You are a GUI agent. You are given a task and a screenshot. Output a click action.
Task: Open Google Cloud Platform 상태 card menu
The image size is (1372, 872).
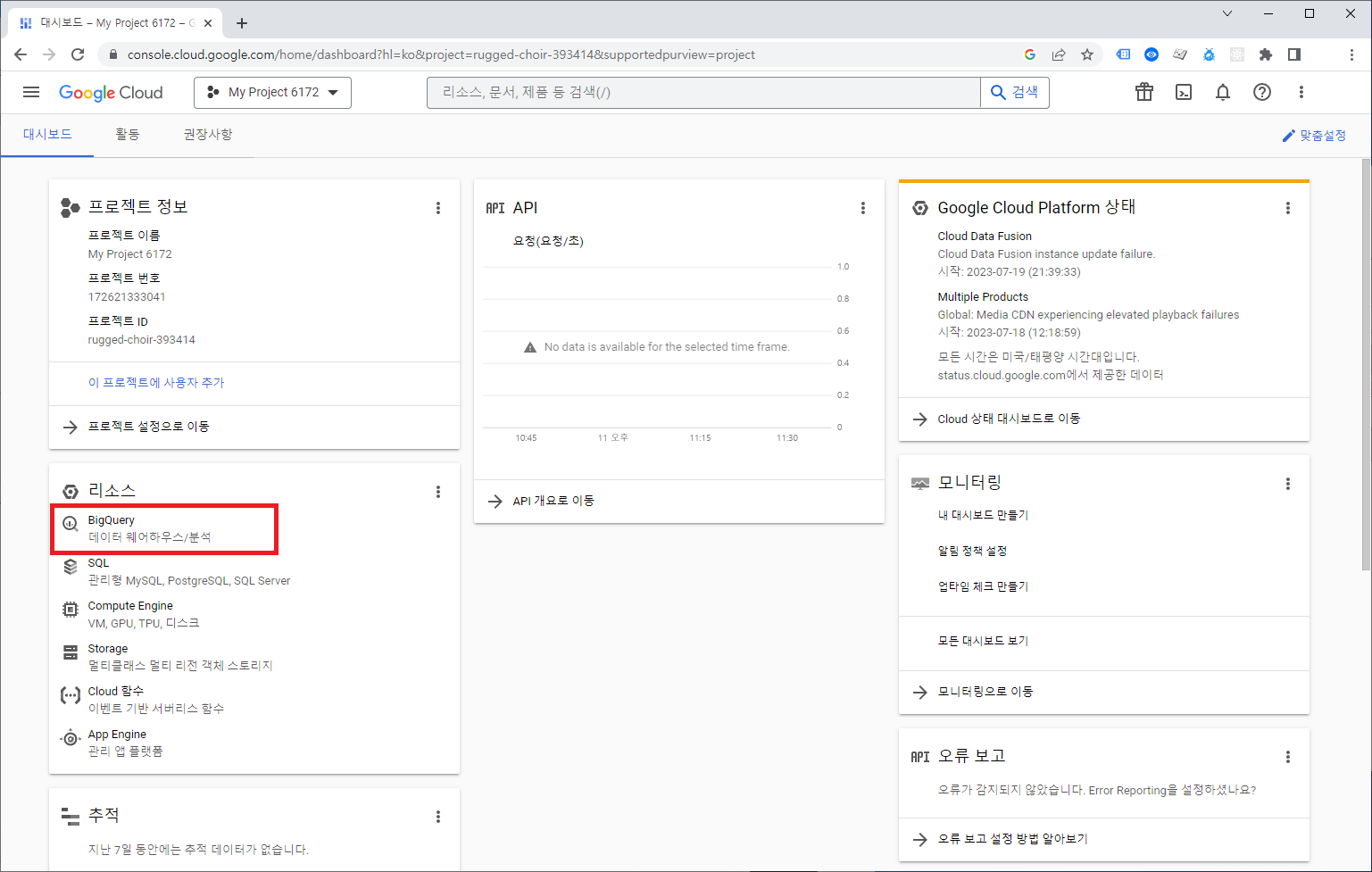coord(1288,208)
